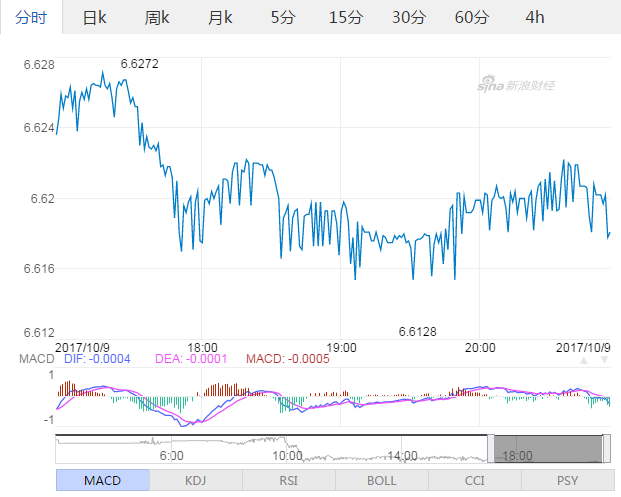Switch indicator to KDJ

[x=195, y=480]
